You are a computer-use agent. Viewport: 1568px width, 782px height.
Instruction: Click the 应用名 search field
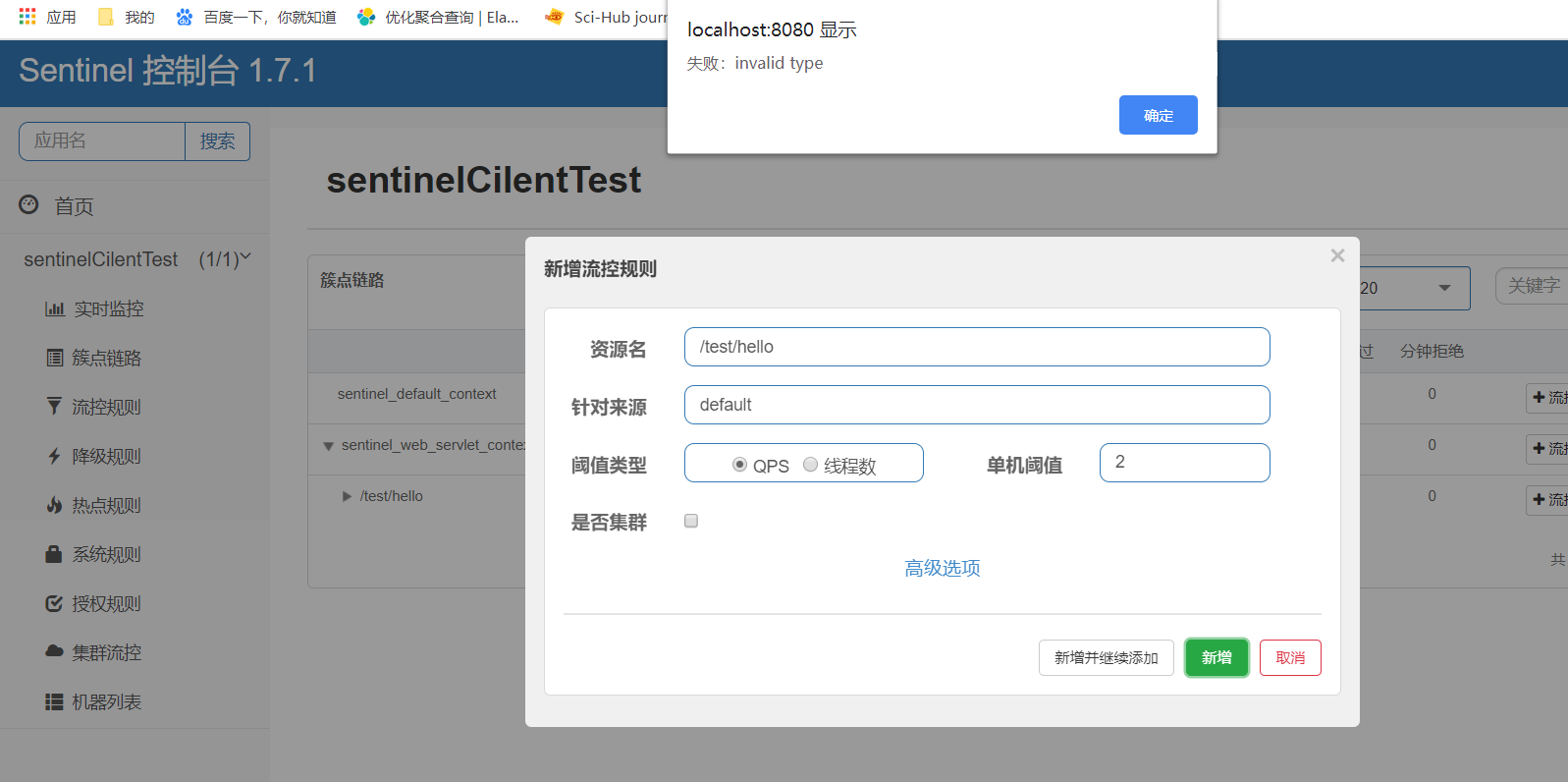tap(102, 141)
